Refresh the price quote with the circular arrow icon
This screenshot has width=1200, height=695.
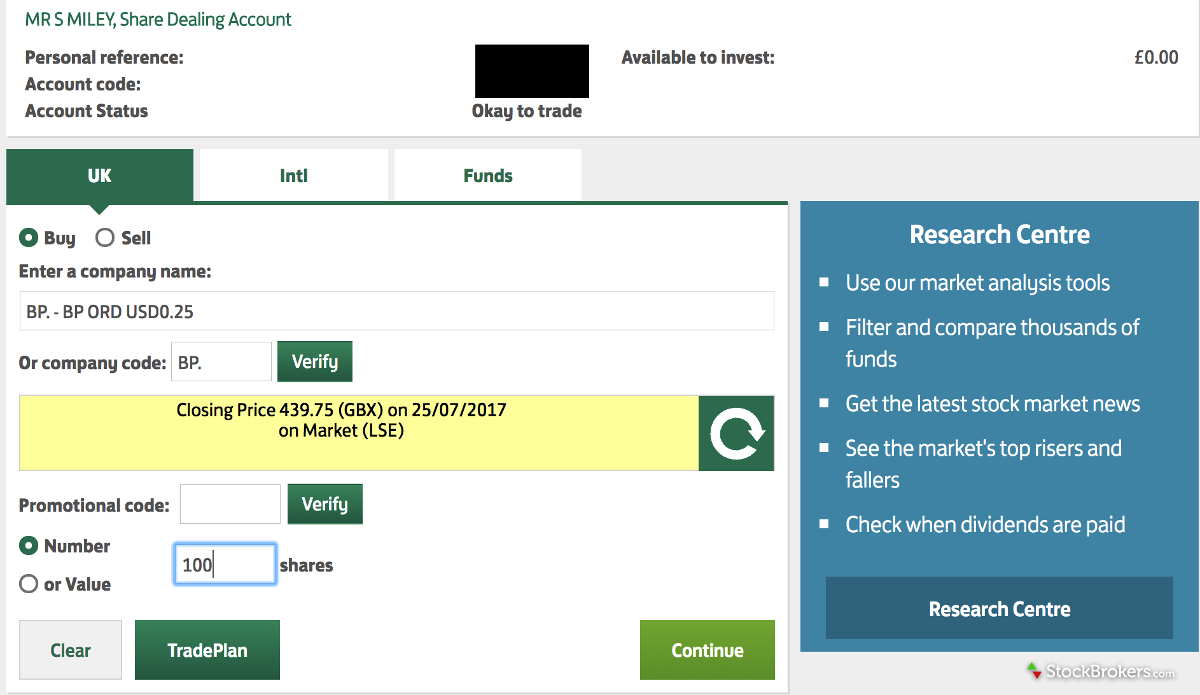736,433
